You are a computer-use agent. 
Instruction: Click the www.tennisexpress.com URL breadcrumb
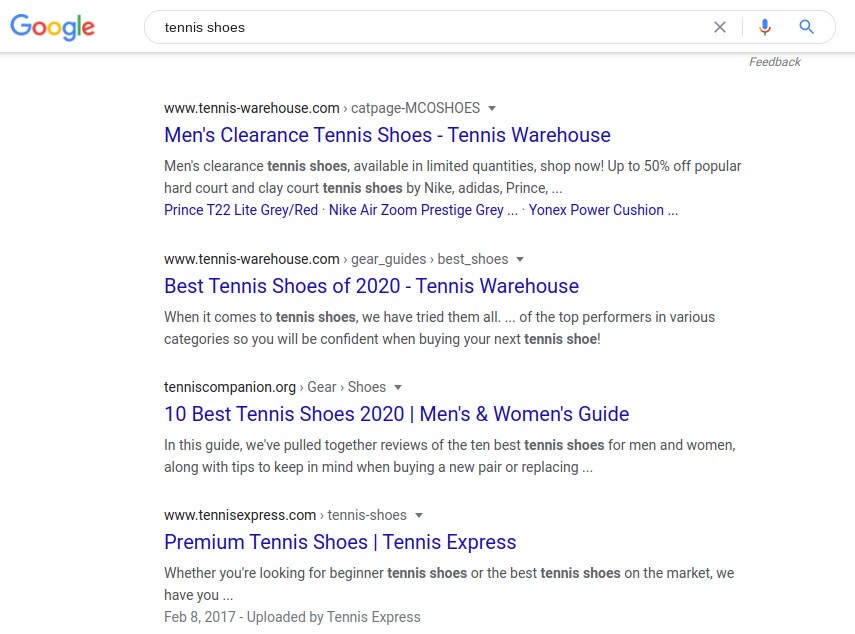click(240, 515)
